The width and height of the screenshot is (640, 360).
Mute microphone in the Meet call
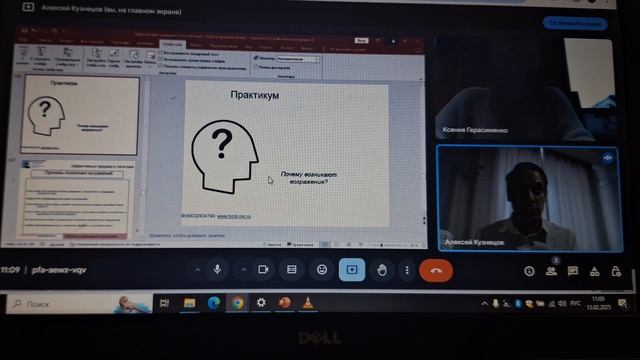click(217, 269)
